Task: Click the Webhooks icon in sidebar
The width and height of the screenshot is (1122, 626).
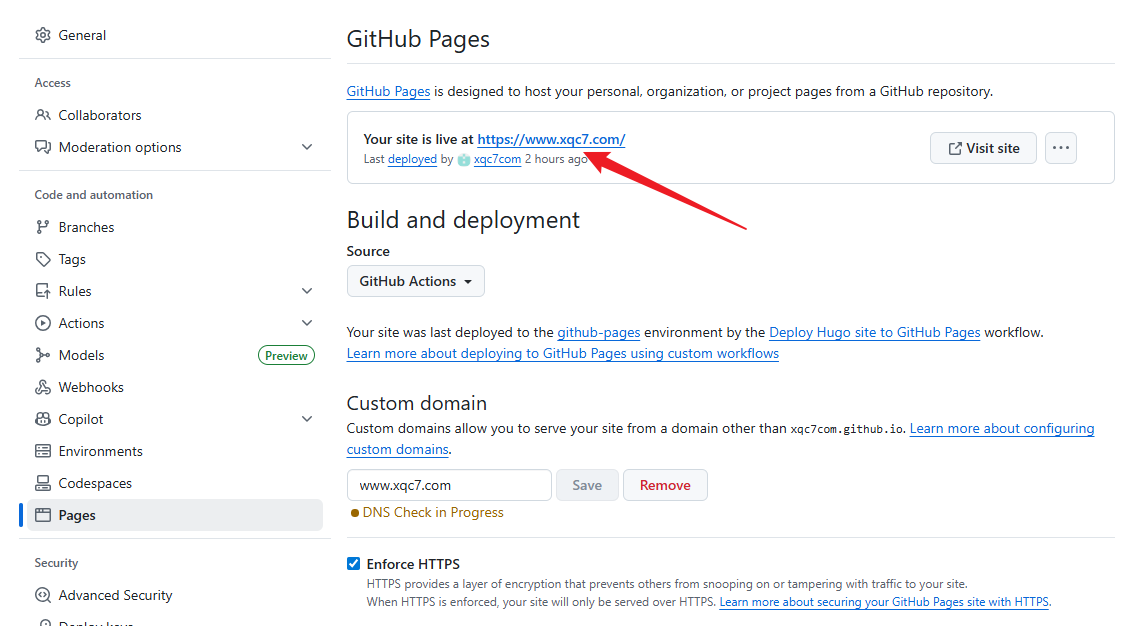Action: tap(43, 387)
